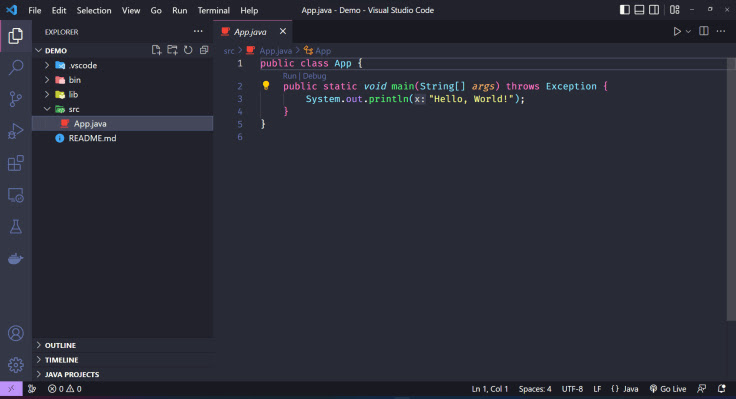Open notifications bell in status bar
The image size is (736, 399).
click(x=721, y=389)
